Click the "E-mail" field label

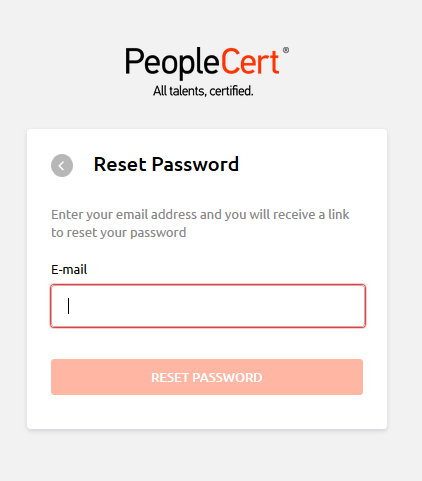pyautogui.click(x=69, y=269)
